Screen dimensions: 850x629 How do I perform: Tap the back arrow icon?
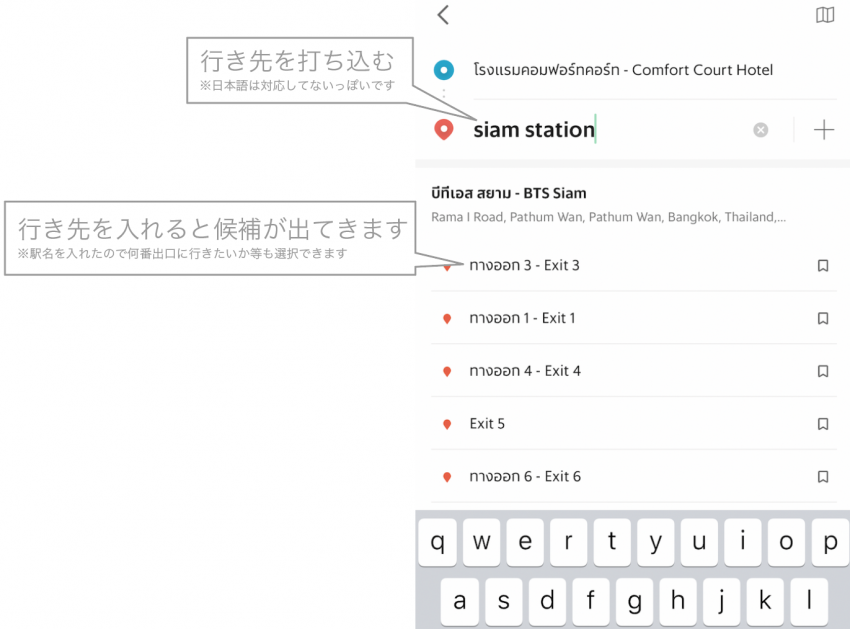click(444, 15)
